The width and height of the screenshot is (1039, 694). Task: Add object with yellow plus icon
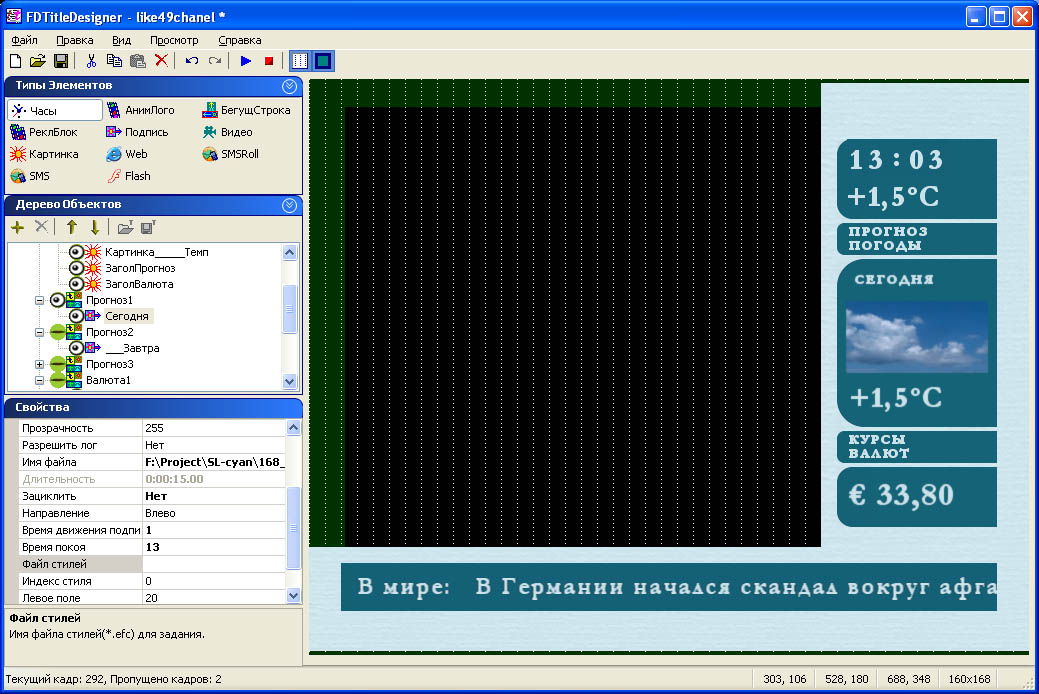click(17, 227)
